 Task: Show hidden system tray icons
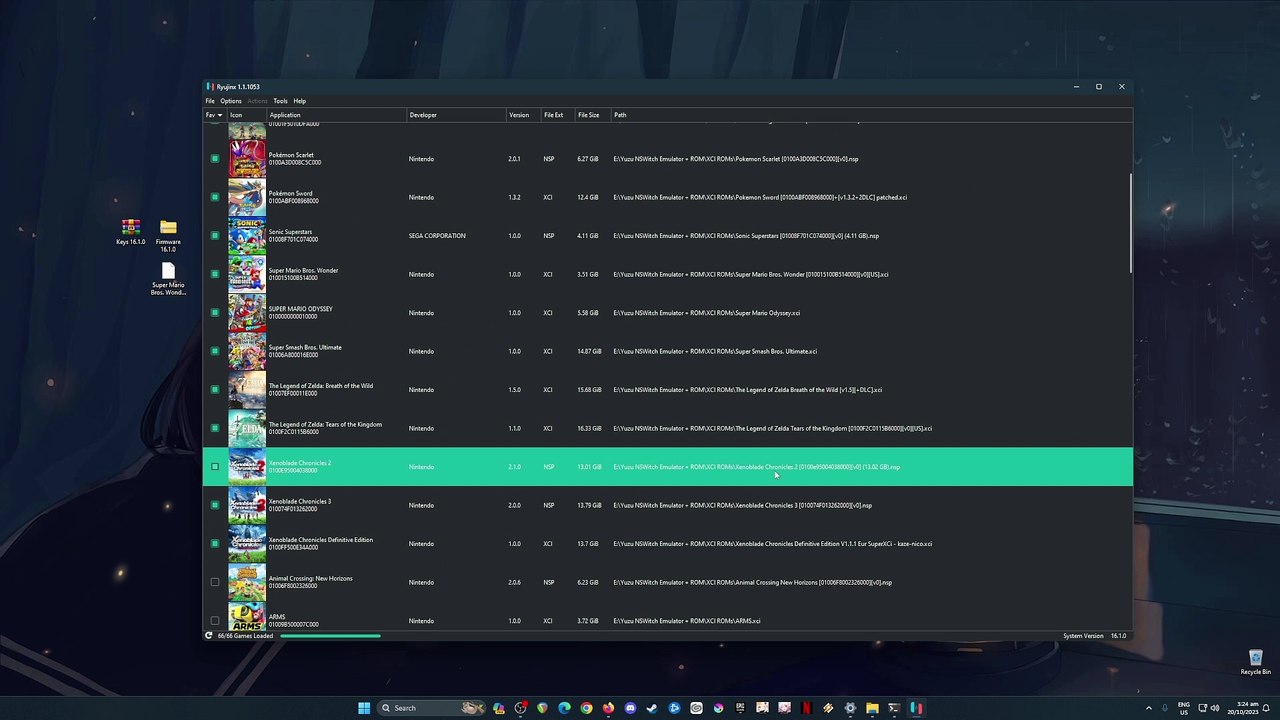[x=1148, y=708]
